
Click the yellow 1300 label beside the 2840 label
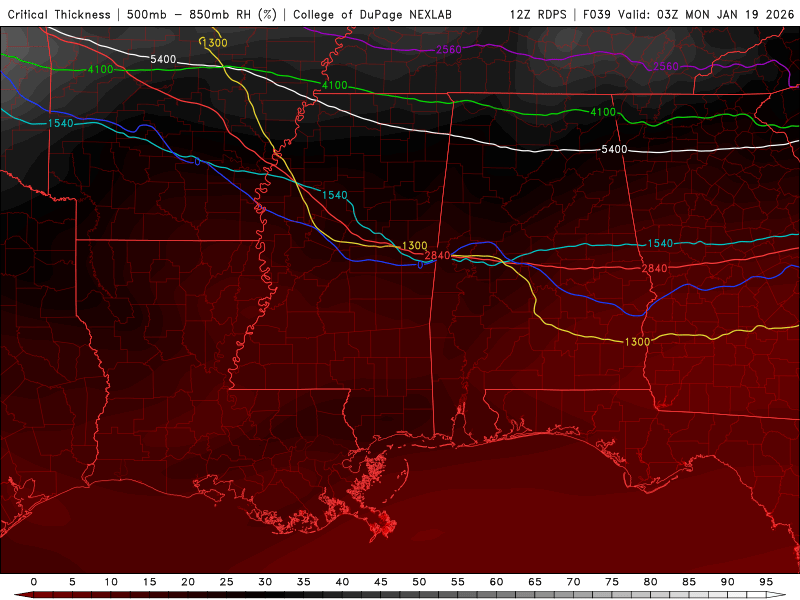tap(415, 246)
